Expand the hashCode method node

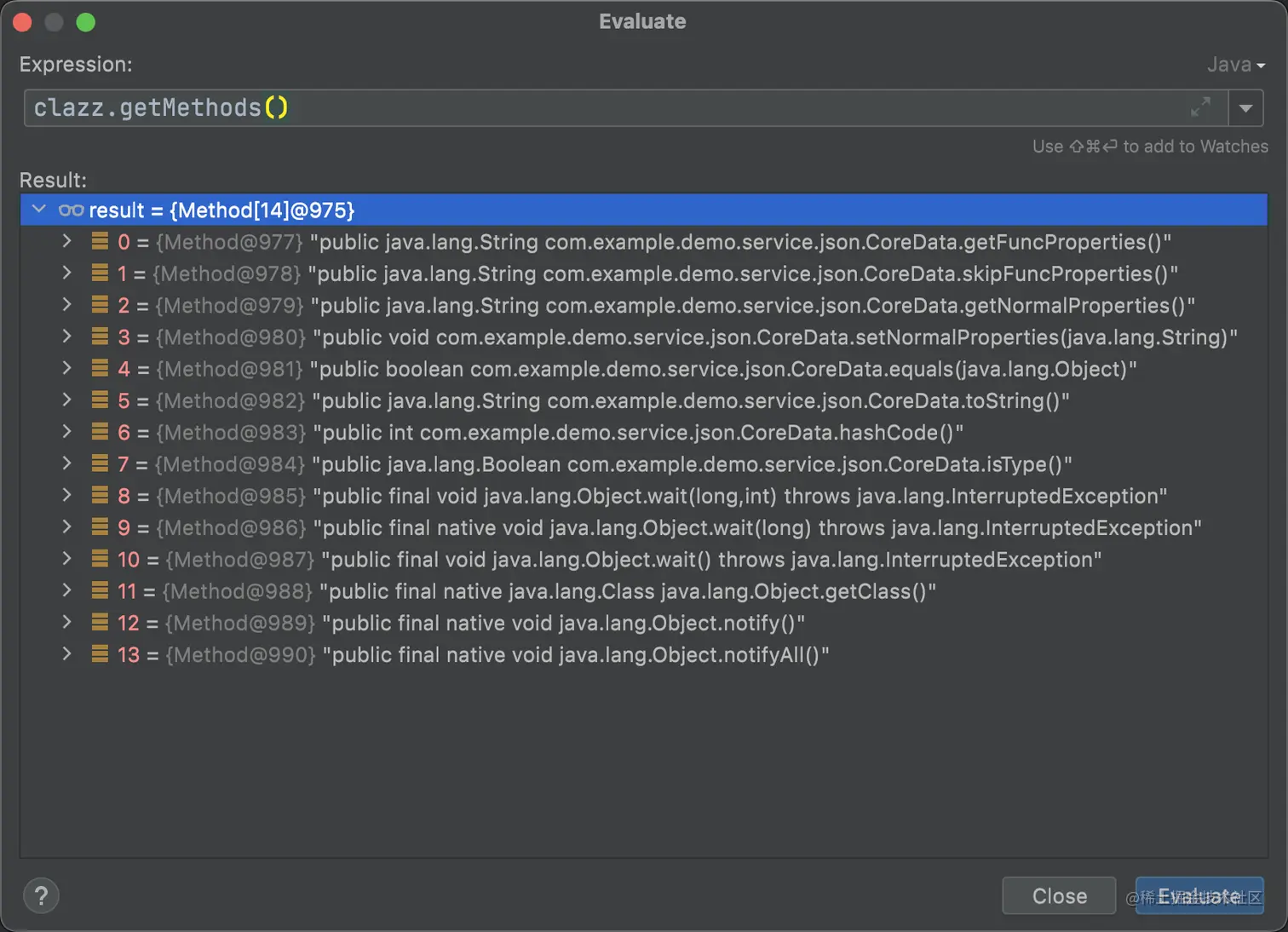tap(67, 432)
